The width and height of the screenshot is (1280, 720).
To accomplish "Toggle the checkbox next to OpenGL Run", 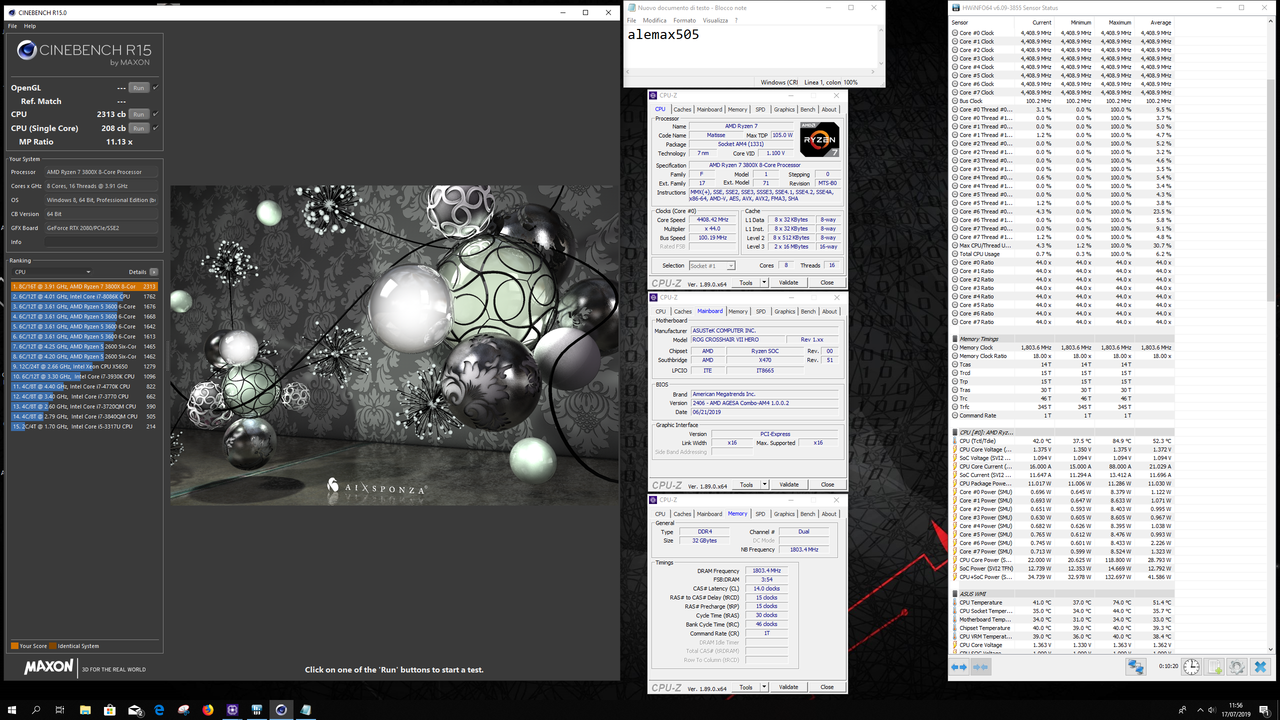I will [x=155, y=88].
